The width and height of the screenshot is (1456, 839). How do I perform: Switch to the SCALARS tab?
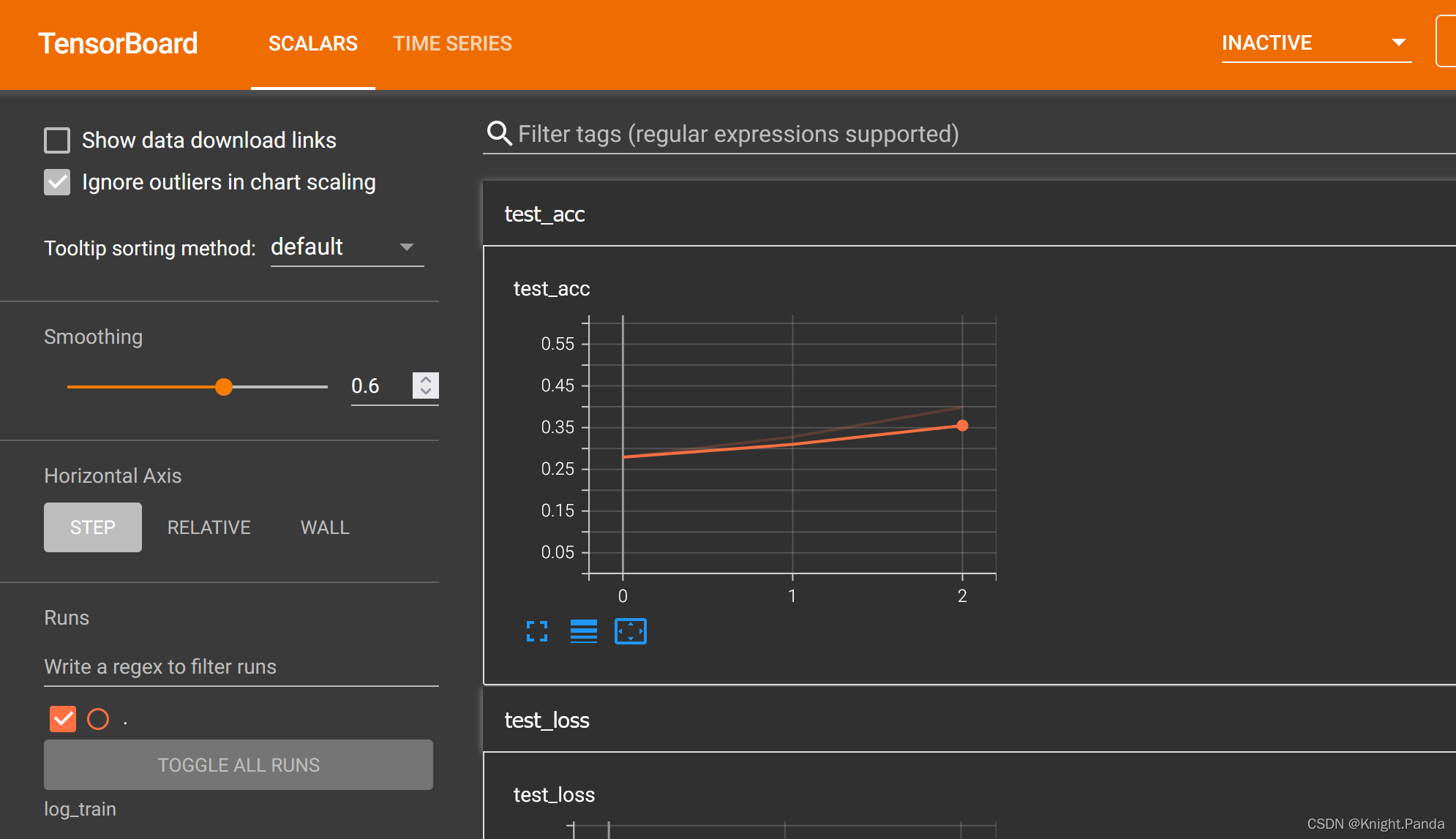coord(313,44)
